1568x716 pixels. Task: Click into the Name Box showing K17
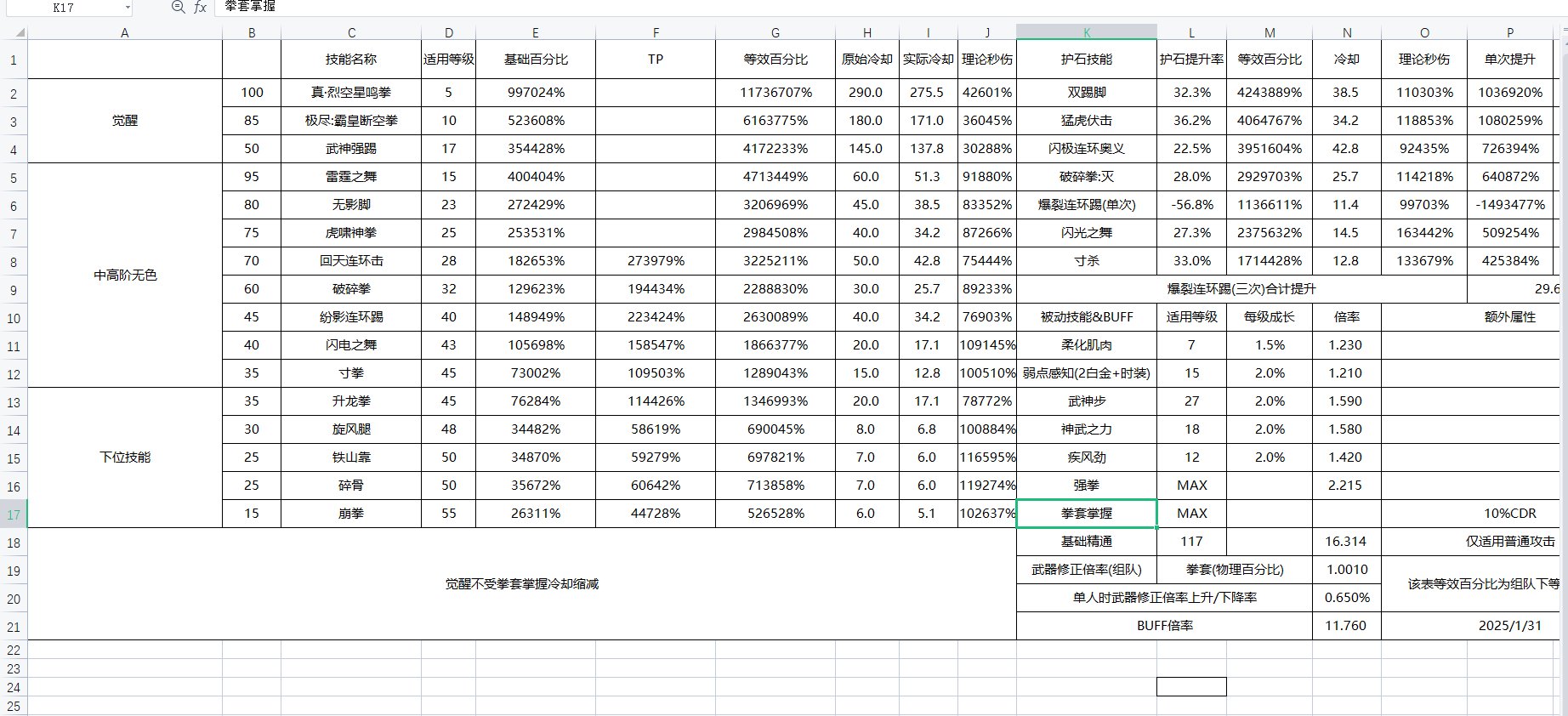tap(63, 8)
